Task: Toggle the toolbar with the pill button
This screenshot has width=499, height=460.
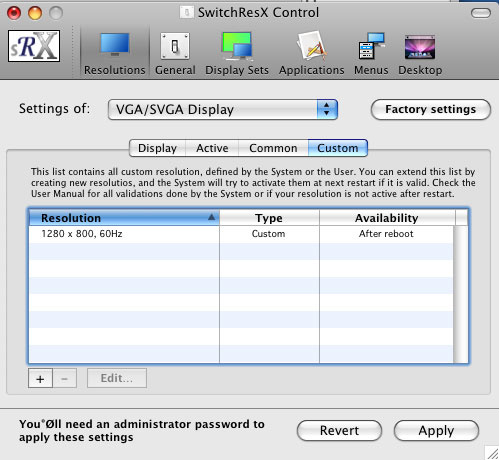Action: pyautogui.click(x=481, y=13)
